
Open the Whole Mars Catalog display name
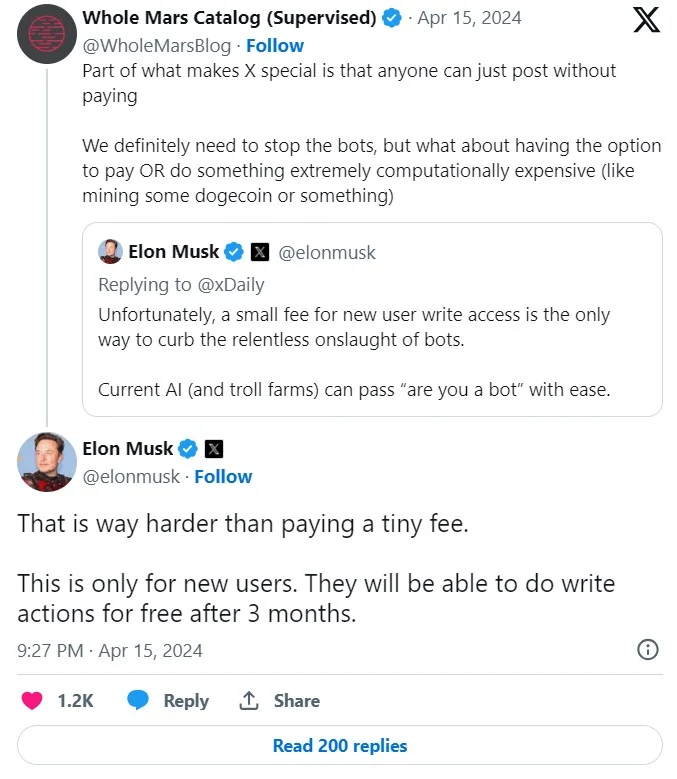click(229, 18)
